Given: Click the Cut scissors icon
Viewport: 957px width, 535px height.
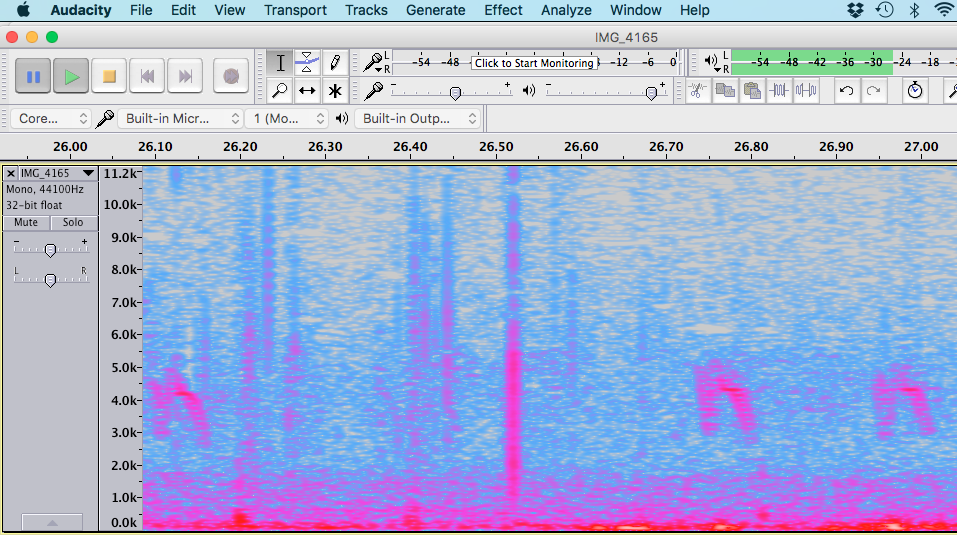Looking at the screenshot, I should click(699, 91).
